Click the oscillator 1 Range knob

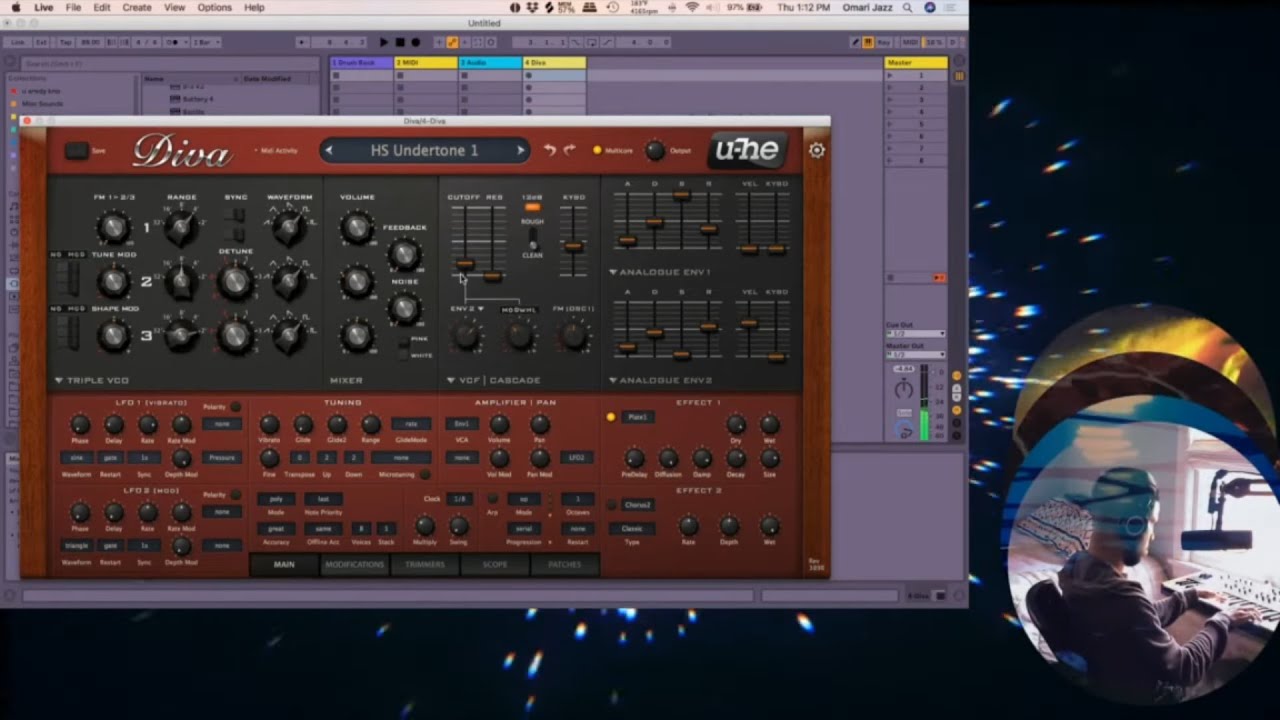tap(181, 228)
